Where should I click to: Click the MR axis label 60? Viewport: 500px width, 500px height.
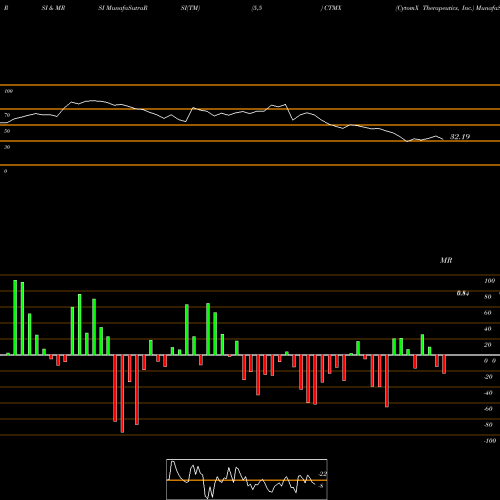(488, 313)
